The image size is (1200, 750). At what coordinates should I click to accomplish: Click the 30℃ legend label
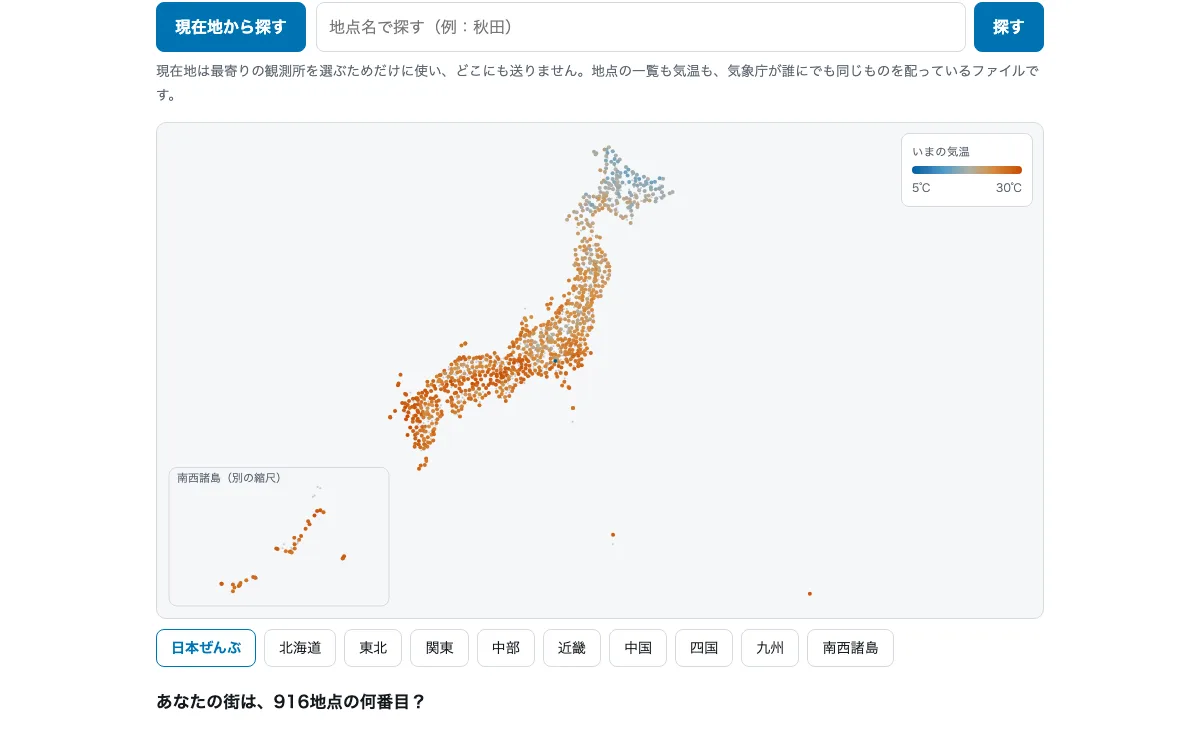point(1009,188)
